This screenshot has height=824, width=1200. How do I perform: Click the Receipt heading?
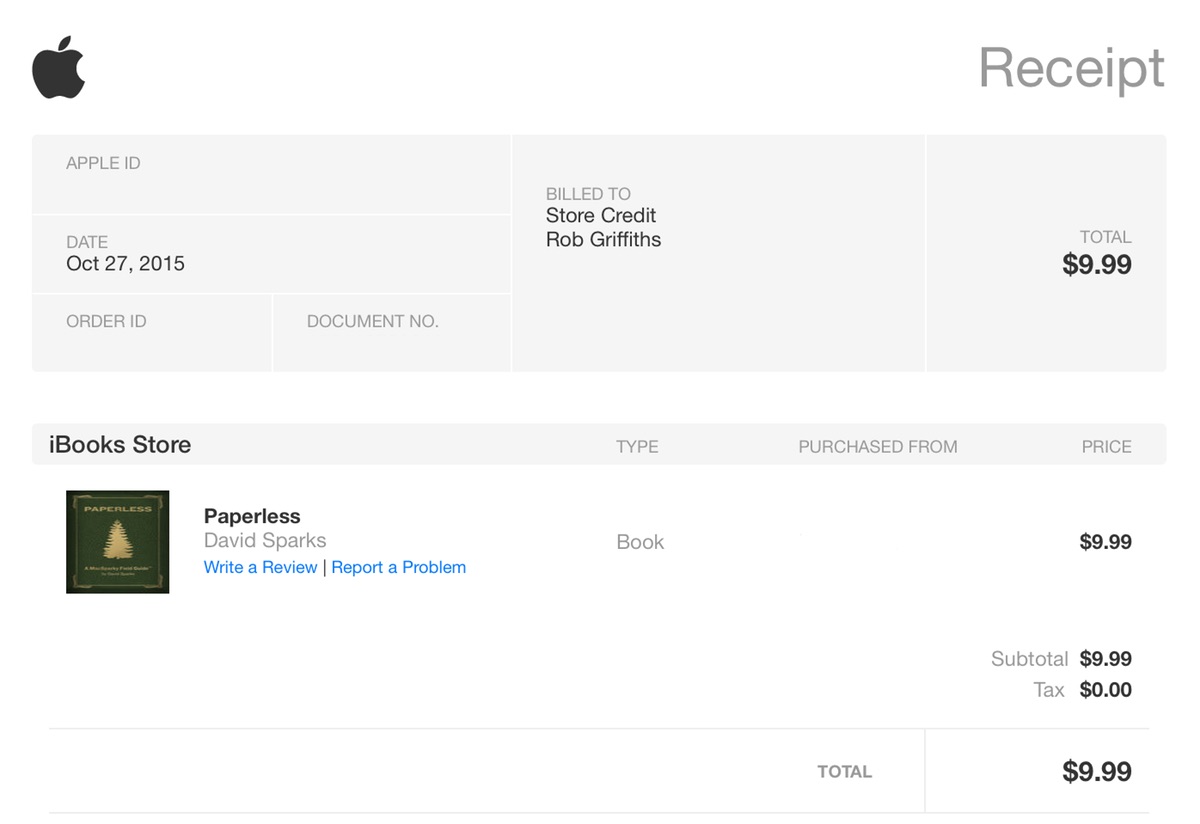point(1071,69)
